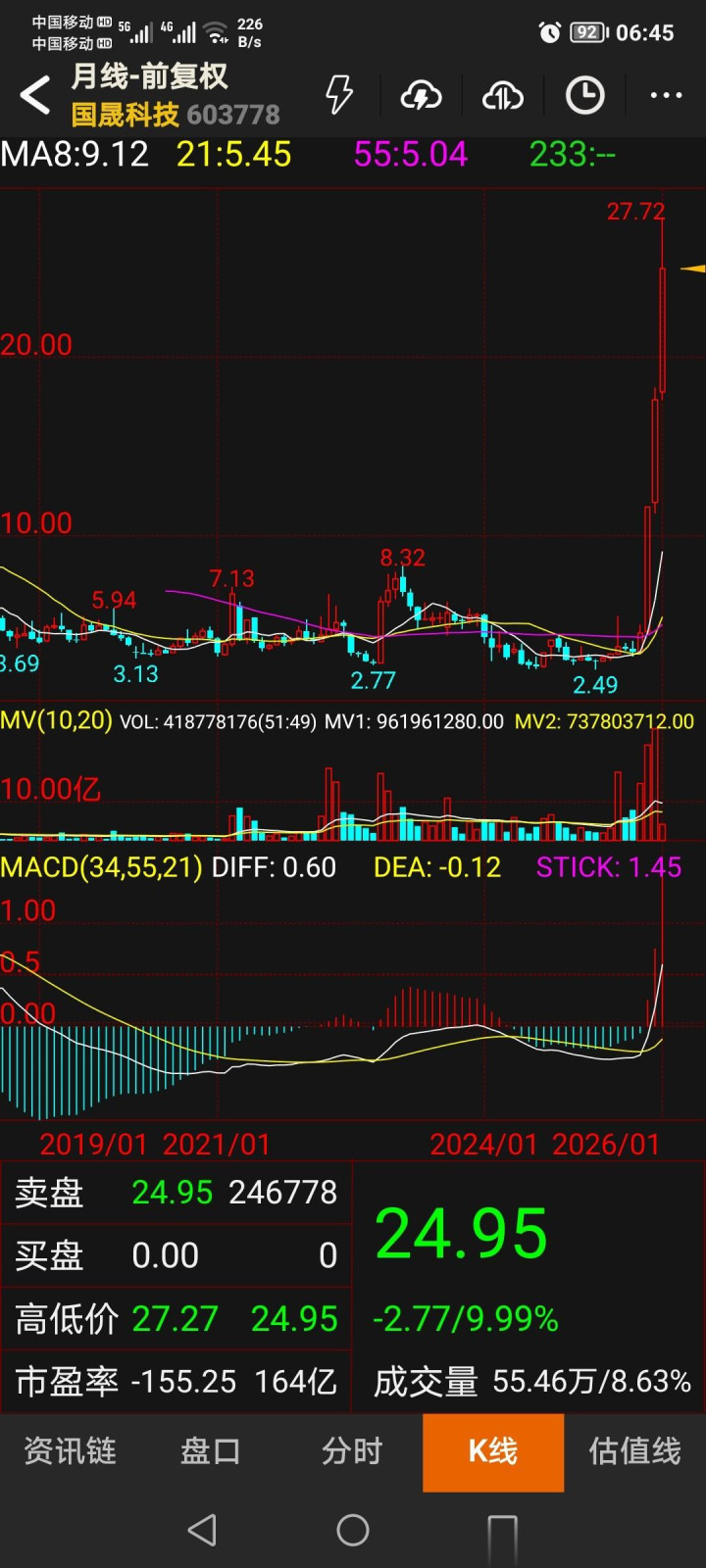Tap the MA8:9.12 indicator label
The height and width of the screenshot is (1568, 706).
click(75, 154)
